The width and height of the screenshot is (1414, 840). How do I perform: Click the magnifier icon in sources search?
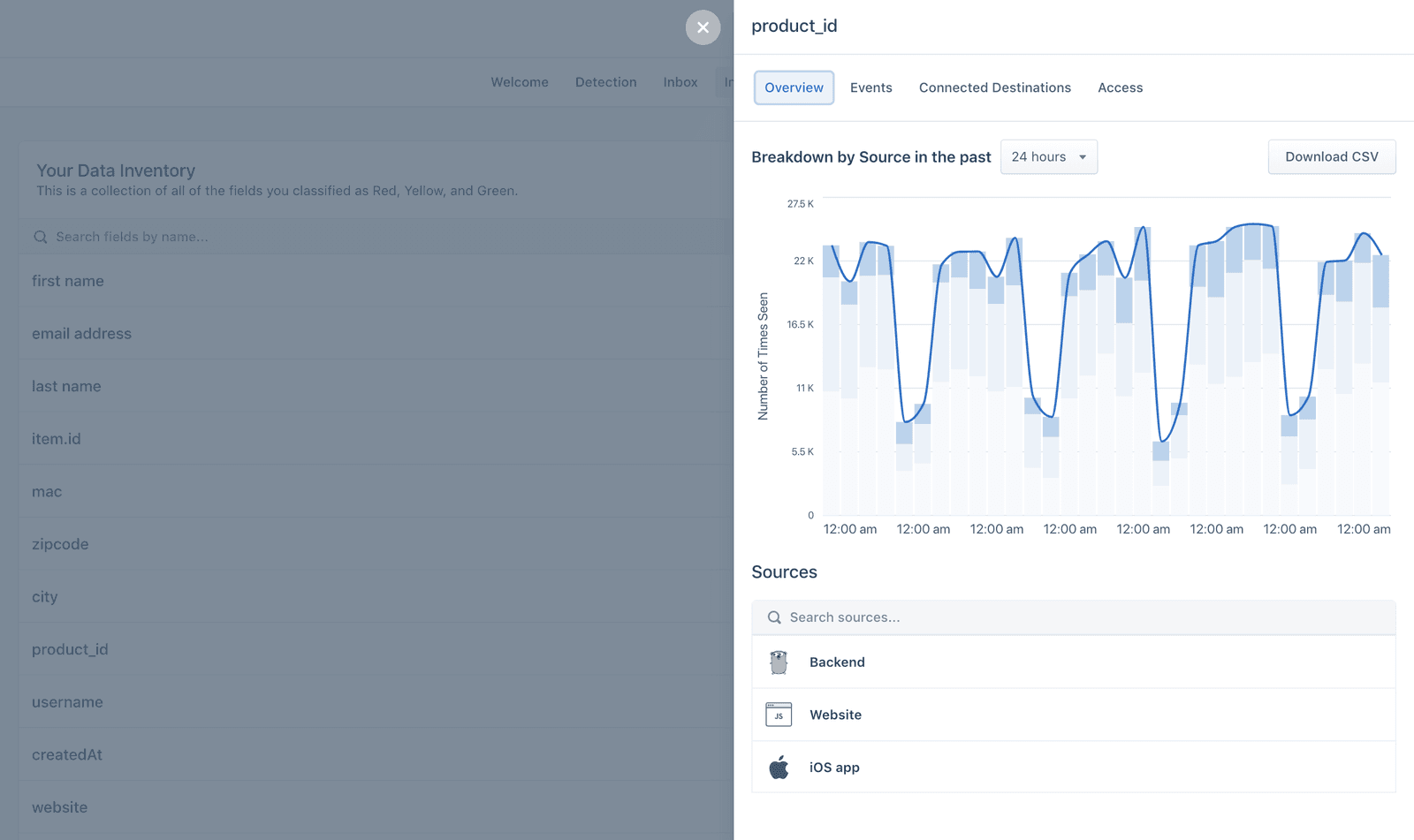(x=774, y=617)
